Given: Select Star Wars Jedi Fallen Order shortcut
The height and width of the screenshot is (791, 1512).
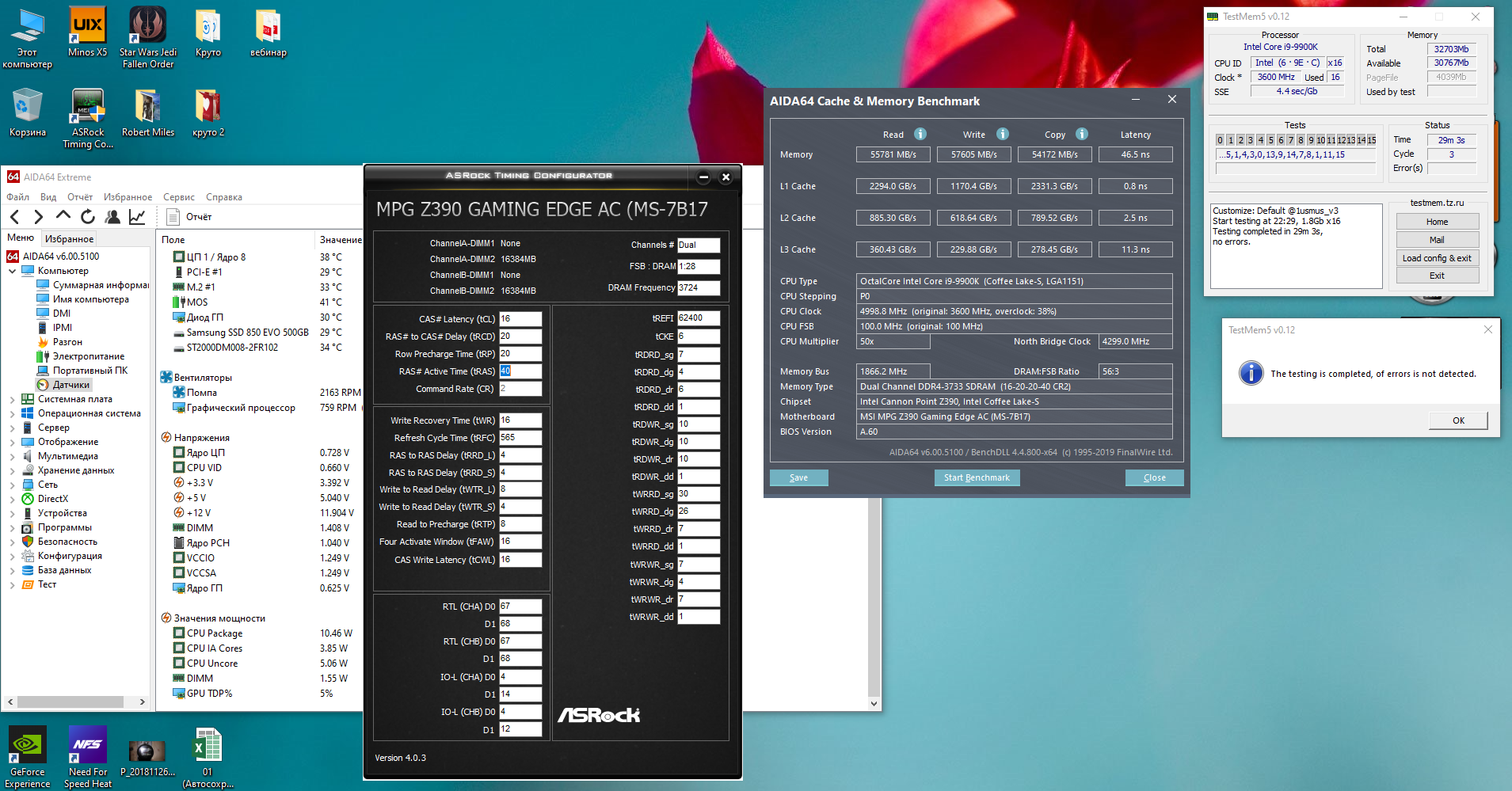Looking at the screenshot, I should 148,38.
